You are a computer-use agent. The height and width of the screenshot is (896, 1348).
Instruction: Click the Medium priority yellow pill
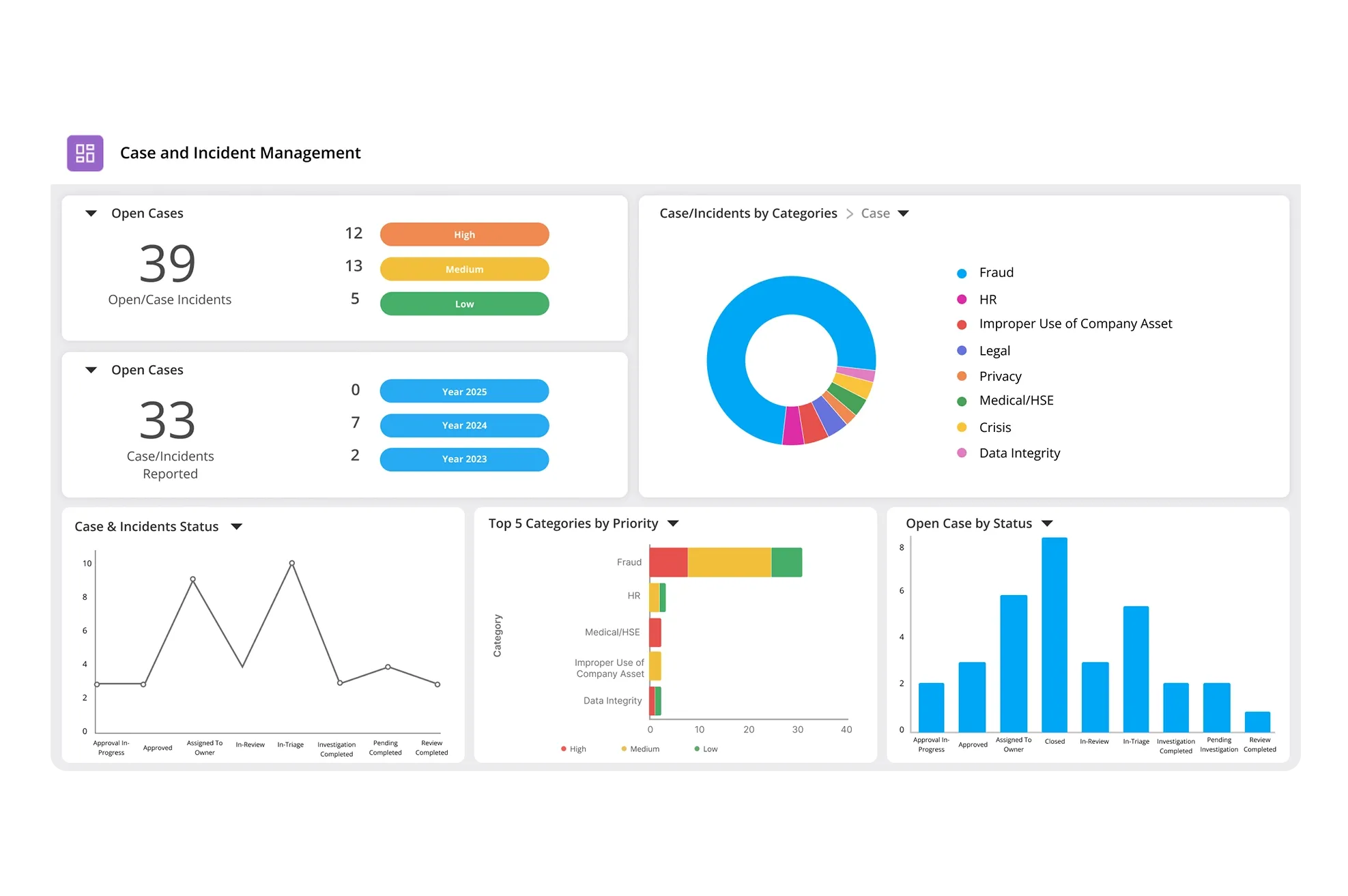(x=464, y=269)
